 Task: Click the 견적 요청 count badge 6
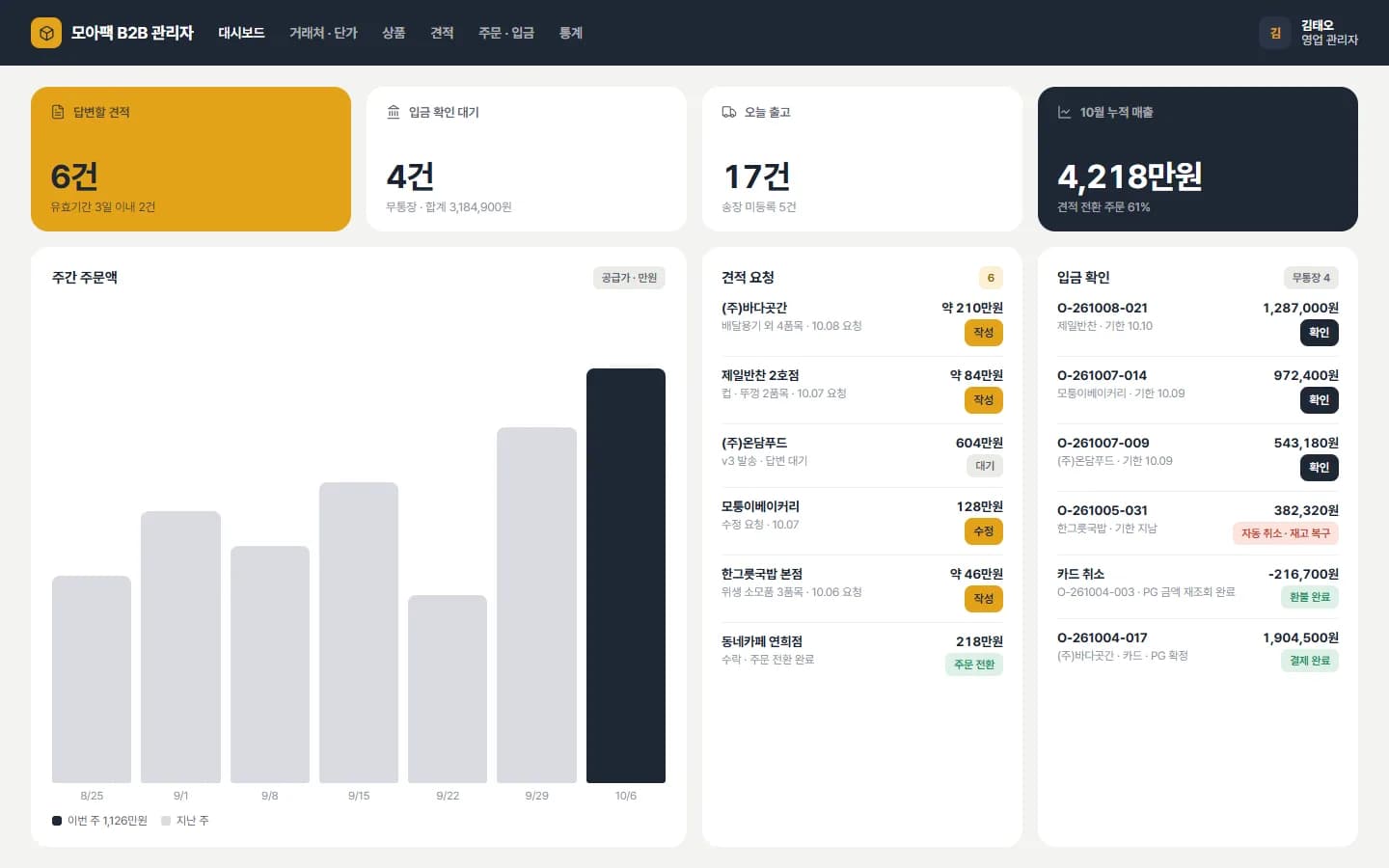991,278
